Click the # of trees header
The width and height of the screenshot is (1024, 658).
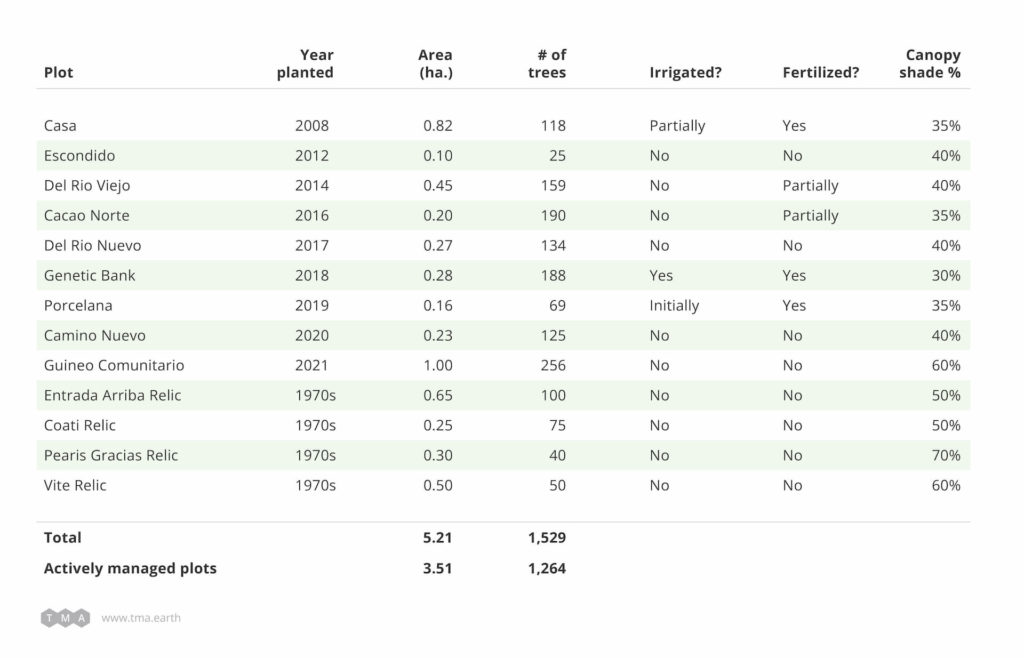(x=547, y=63)
